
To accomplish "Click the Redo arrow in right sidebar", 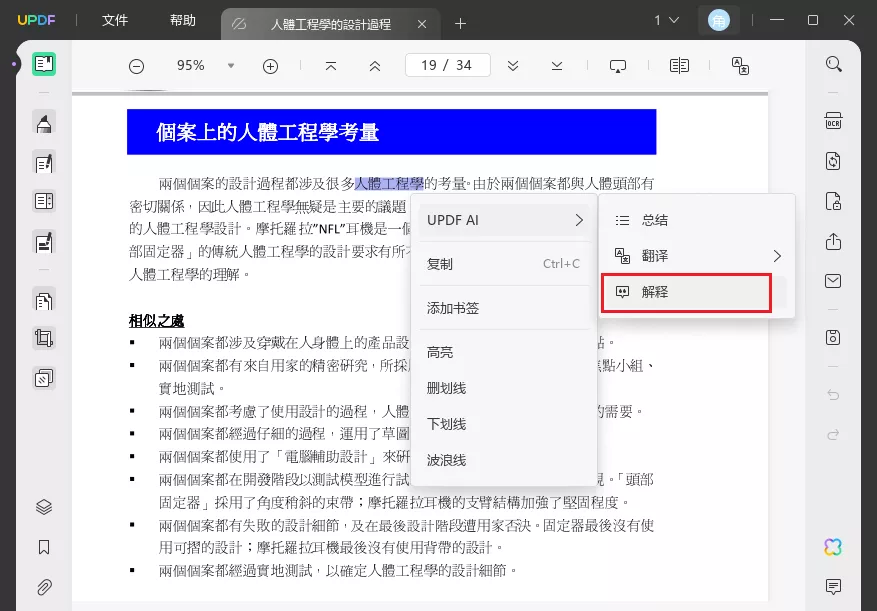I will (833, 434).
